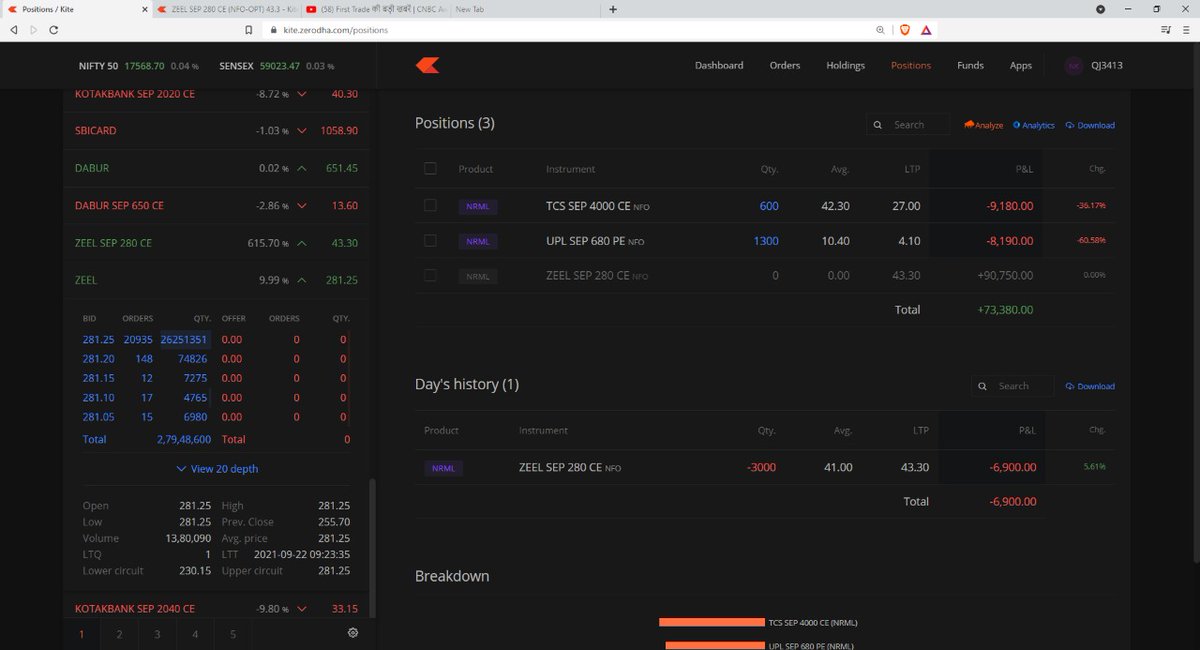Image resolution: width=1200 pixels, height=650 pixels.
Task: Check the ZEEL SEP 280 CE position checkbox
Action: pos(430,275)
